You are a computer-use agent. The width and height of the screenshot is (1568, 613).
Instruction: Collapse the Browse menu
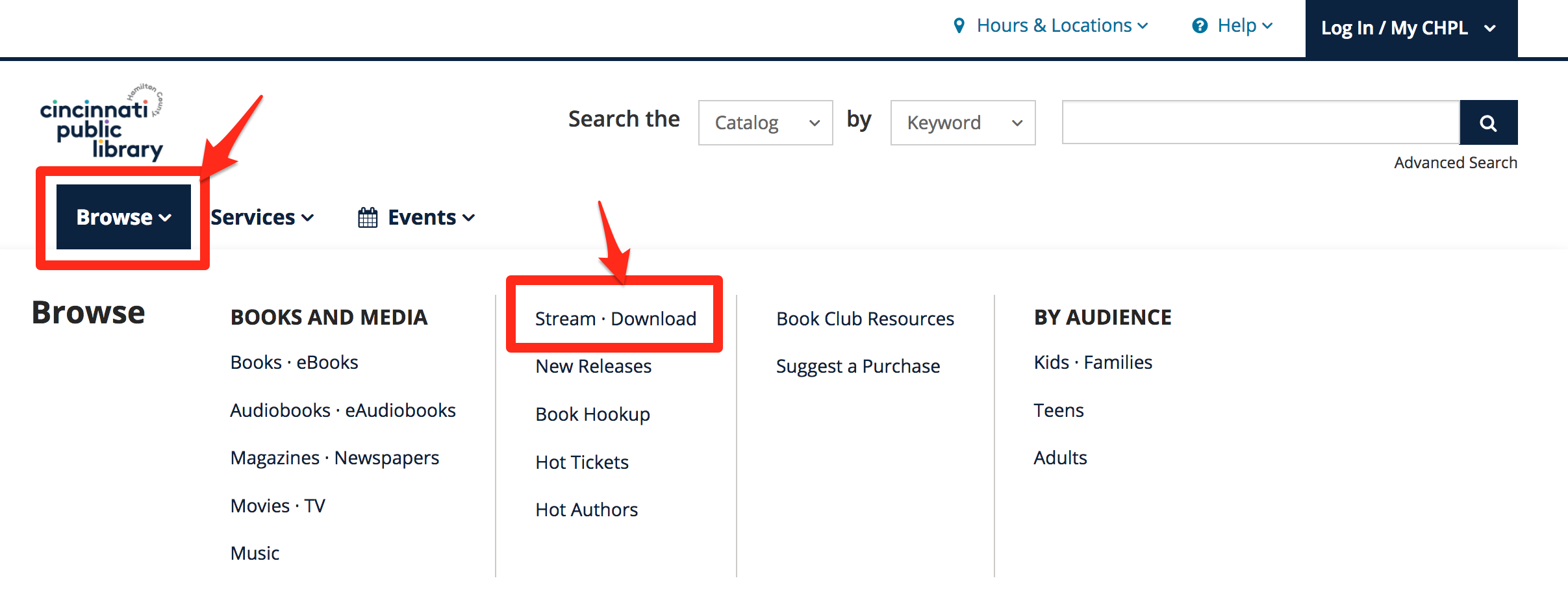point(123,217)
